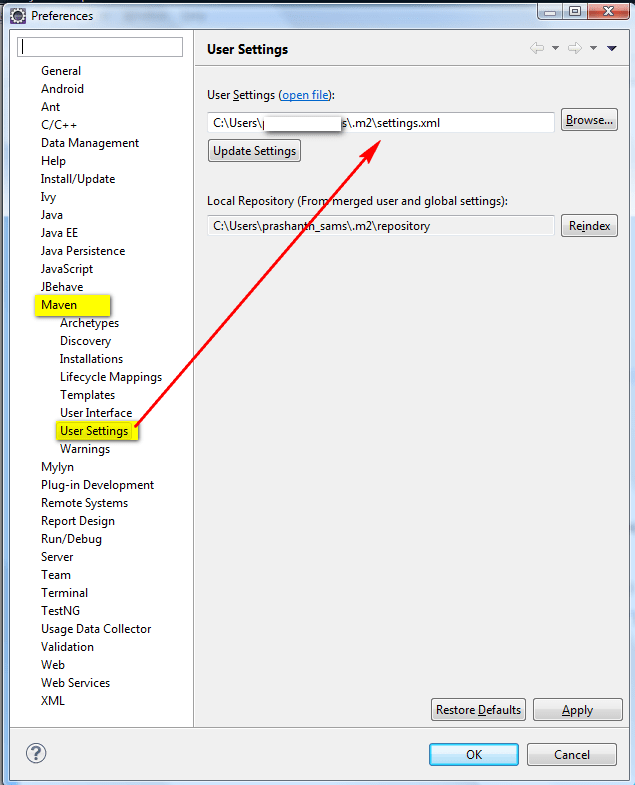The image size is (635, 785).
Task: Select the Java tree item
Action: pyautogui.click(x=52, y=215)
